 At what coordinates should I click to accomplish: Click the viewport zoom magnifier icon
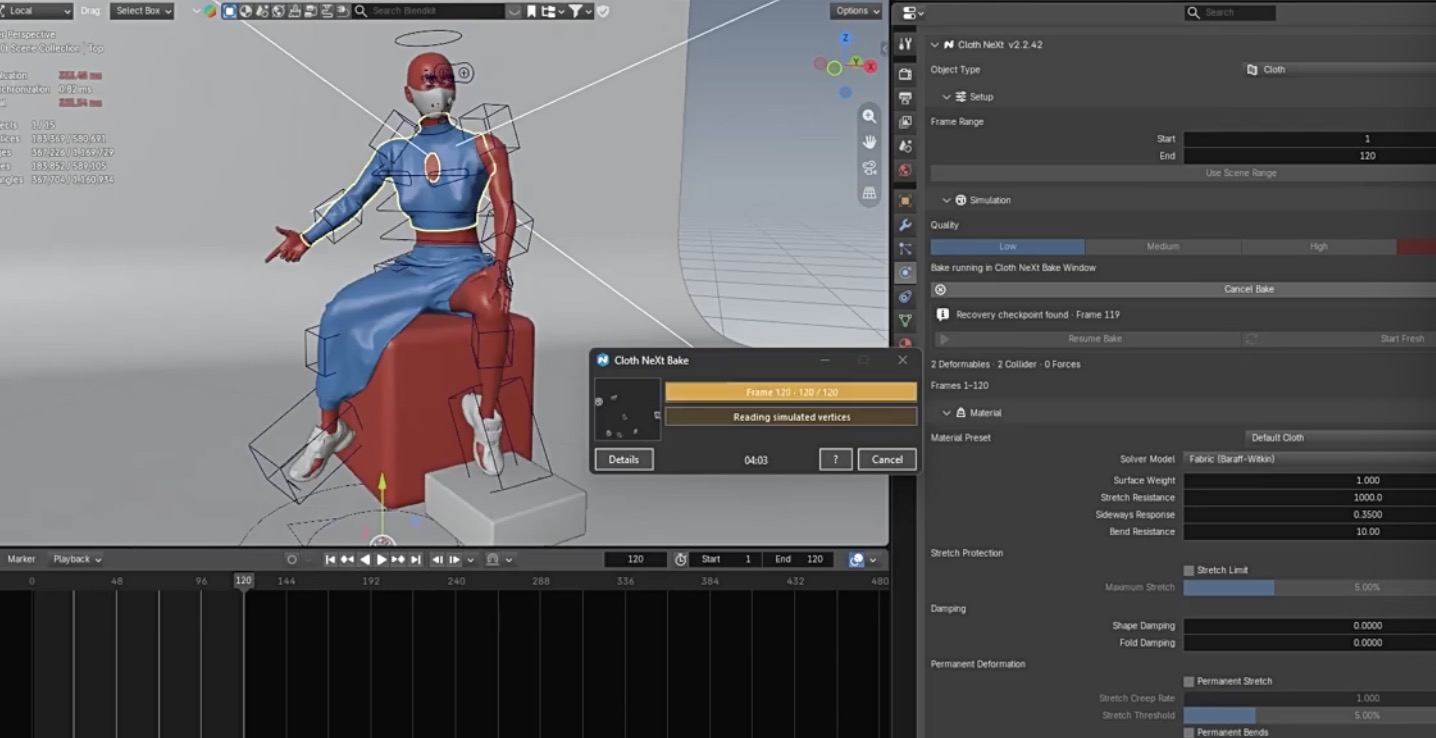(869, 116)
